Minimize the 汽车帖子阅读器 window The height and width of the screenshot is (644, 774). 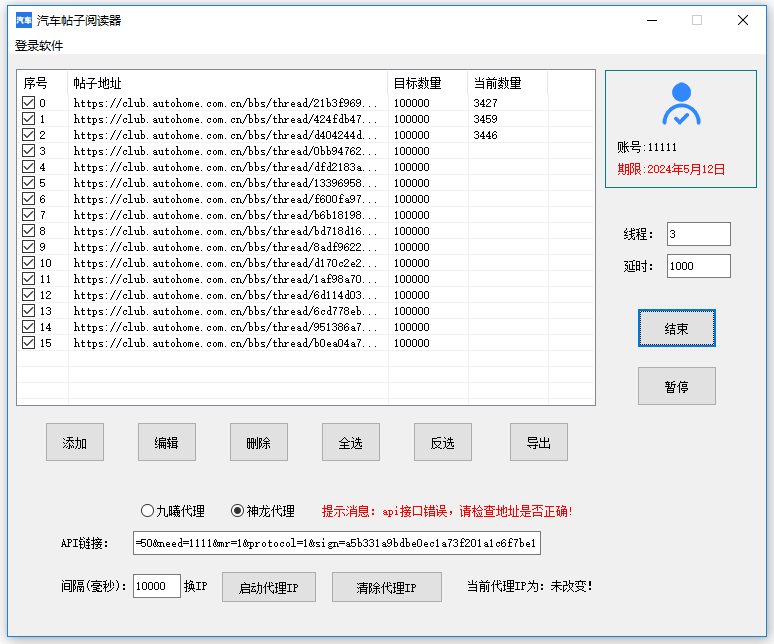coord(652,20)
